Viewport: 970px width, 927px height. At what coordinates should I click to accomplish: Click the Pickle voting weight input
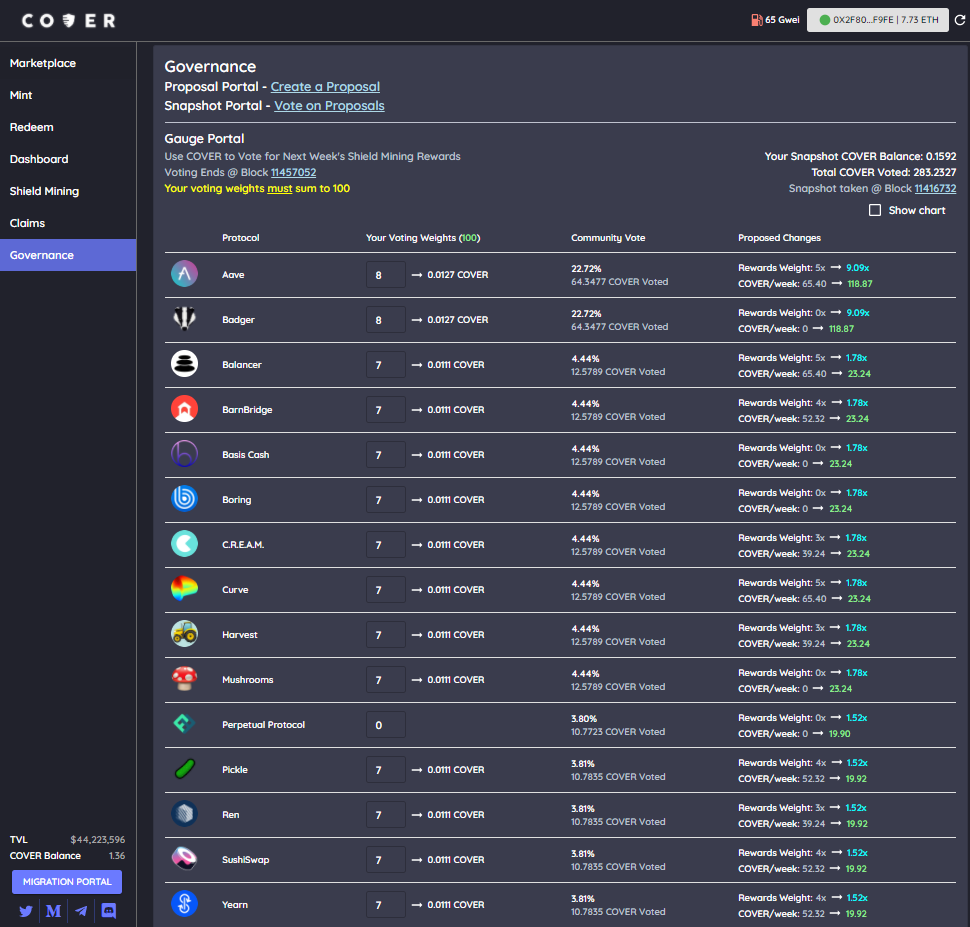[385, 770]
